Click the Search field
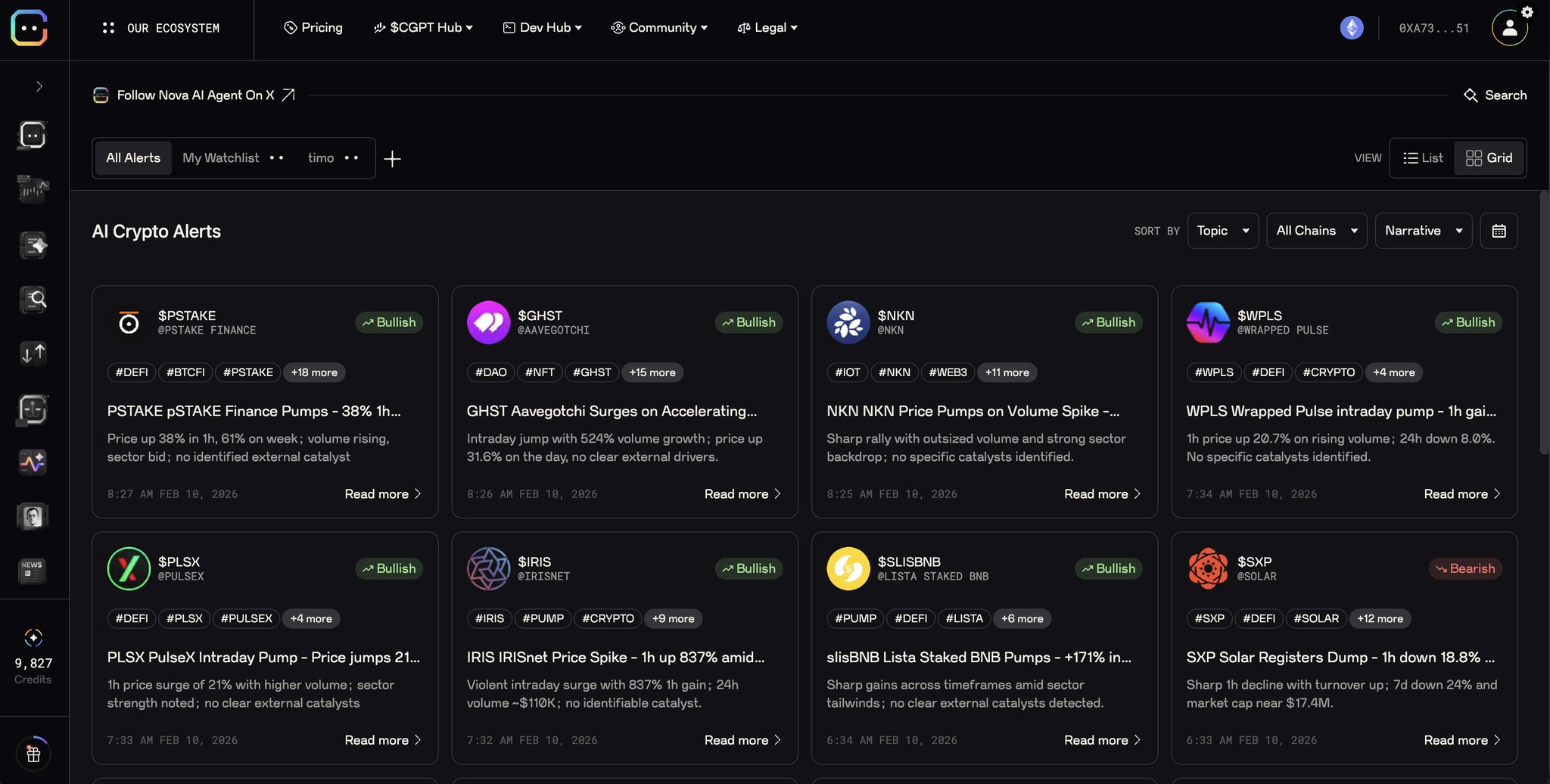The image size is (1550, 784). tap(1495, 95)
